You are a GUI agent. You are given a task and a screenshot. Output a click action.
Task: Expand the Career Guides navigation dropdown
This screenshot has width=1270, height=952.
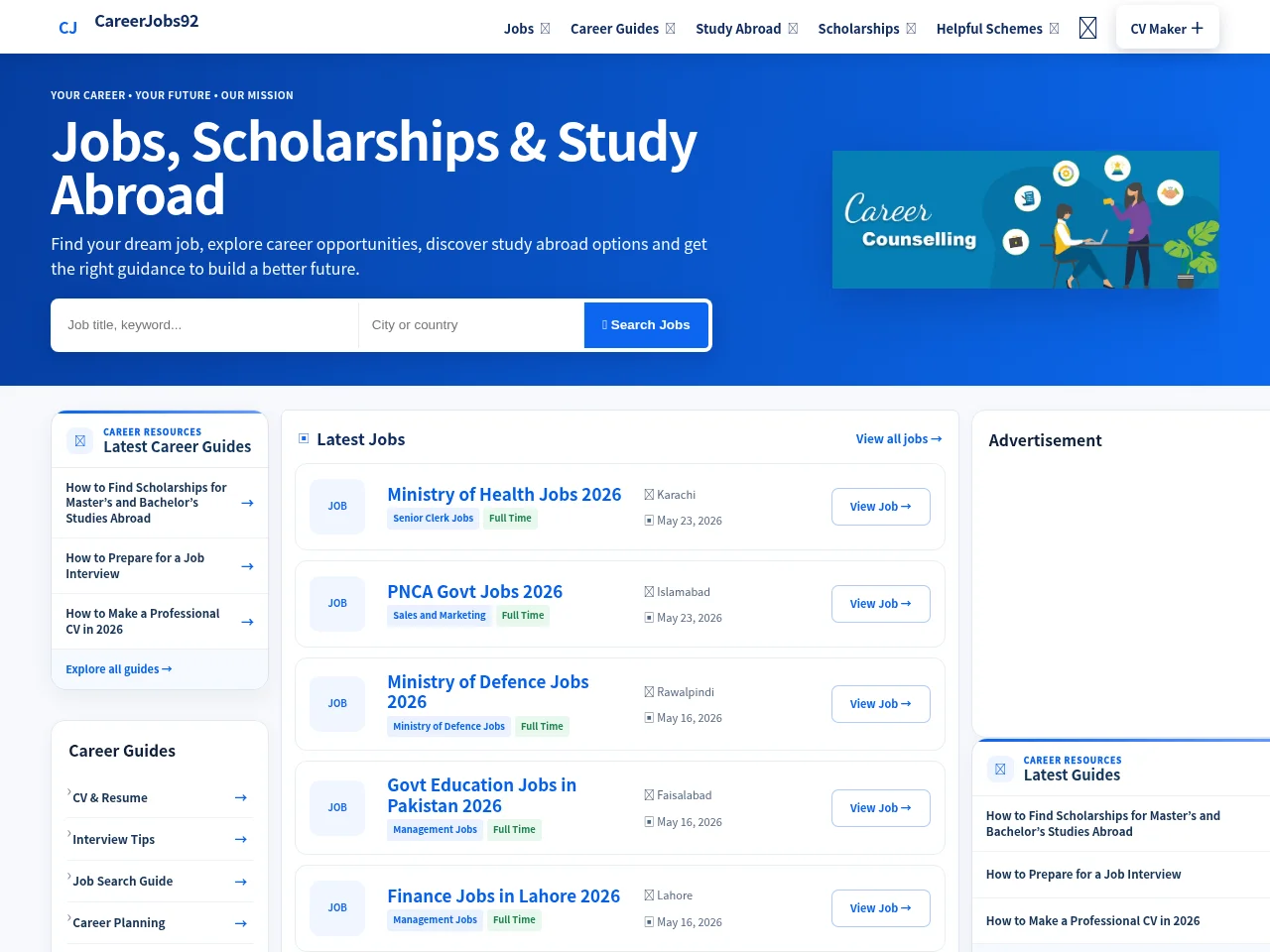pyautogui.click(x=623, y=29)
